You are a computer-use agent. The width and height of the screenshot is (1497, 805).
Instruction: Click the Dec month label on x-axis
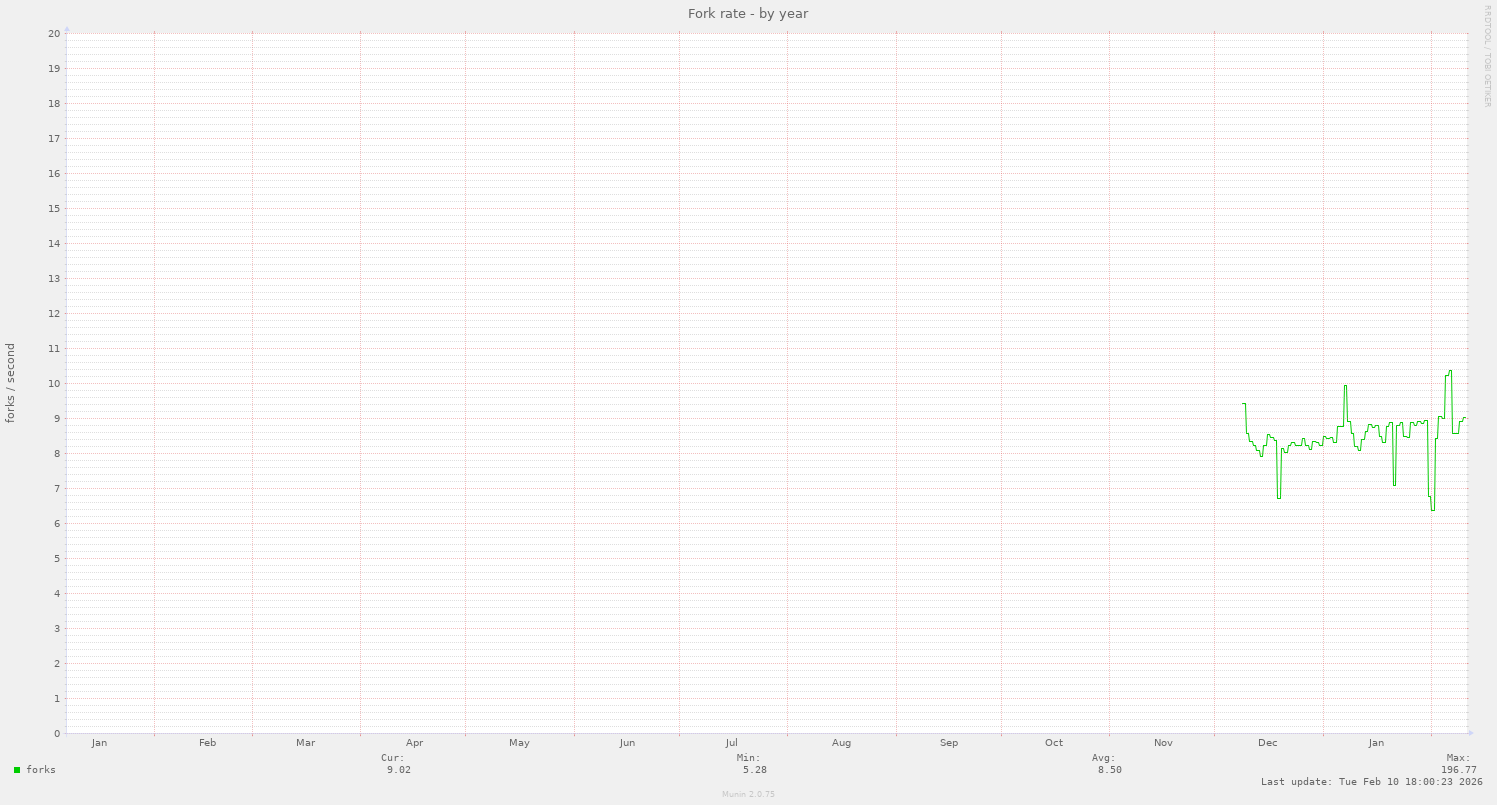click(x=1267, y=743)
